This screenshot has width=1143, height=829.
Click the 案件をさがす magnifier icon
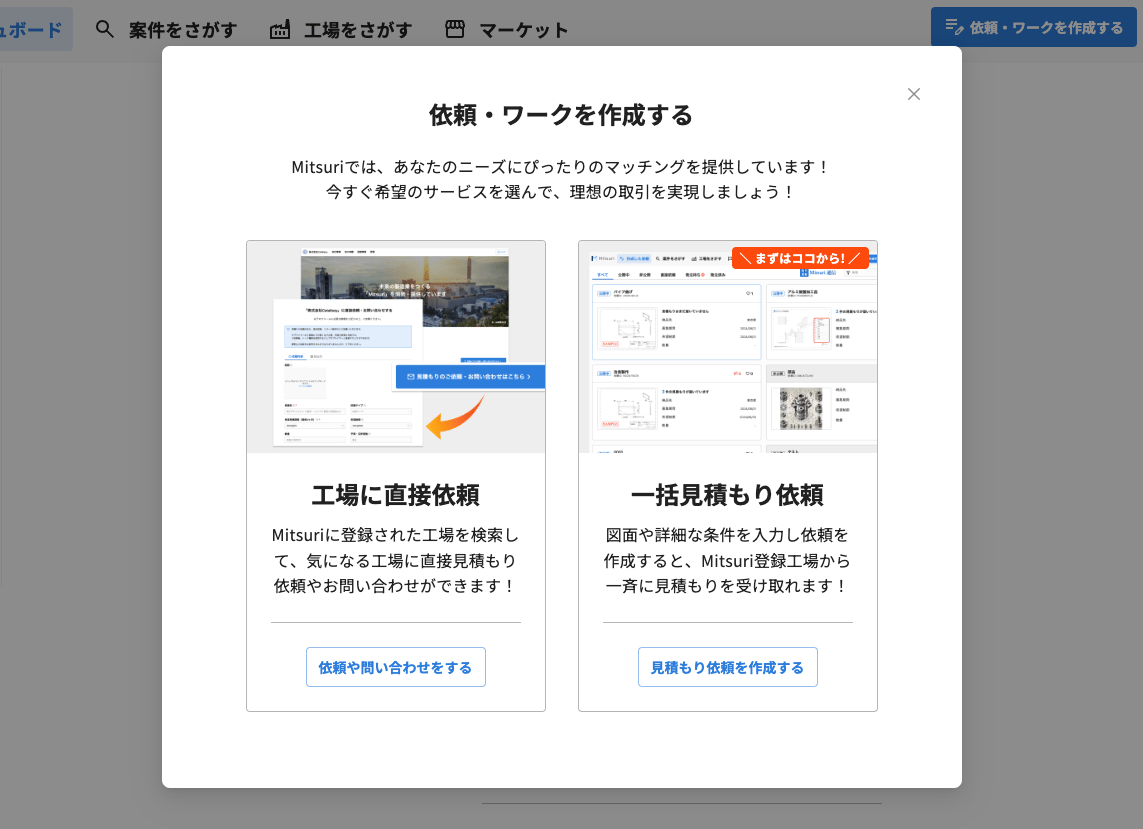[x=105, y=29]
